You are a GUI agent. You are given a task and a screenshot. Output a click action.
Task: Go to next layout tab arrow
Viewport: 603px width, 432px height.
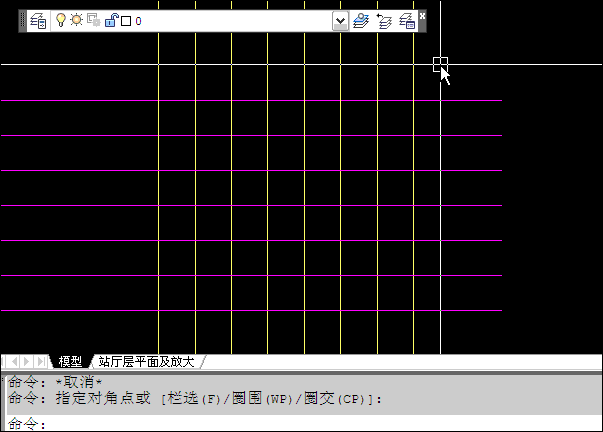pos(27,361)
